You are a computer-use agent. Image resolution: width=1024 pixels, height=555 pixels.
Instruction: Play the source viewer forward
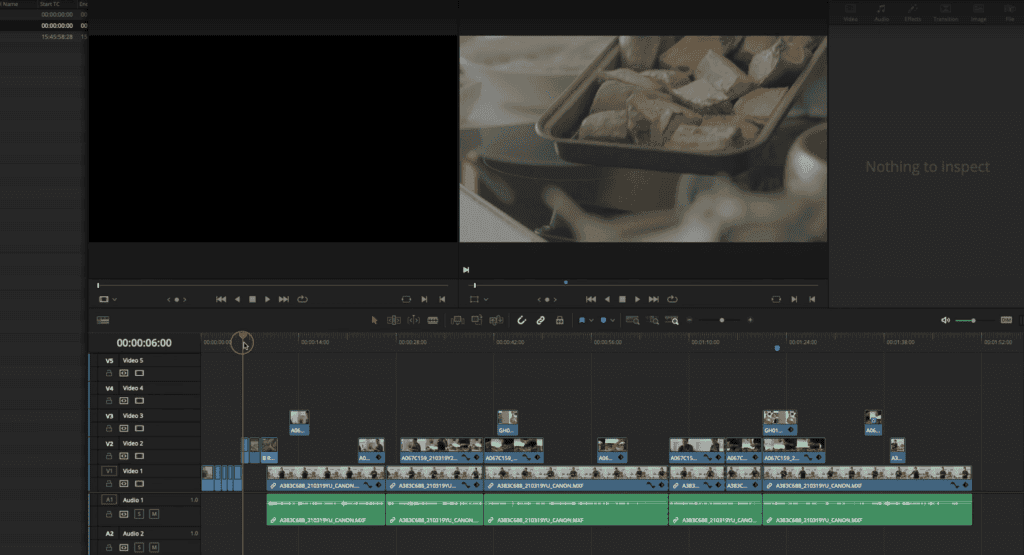(267, 299)
